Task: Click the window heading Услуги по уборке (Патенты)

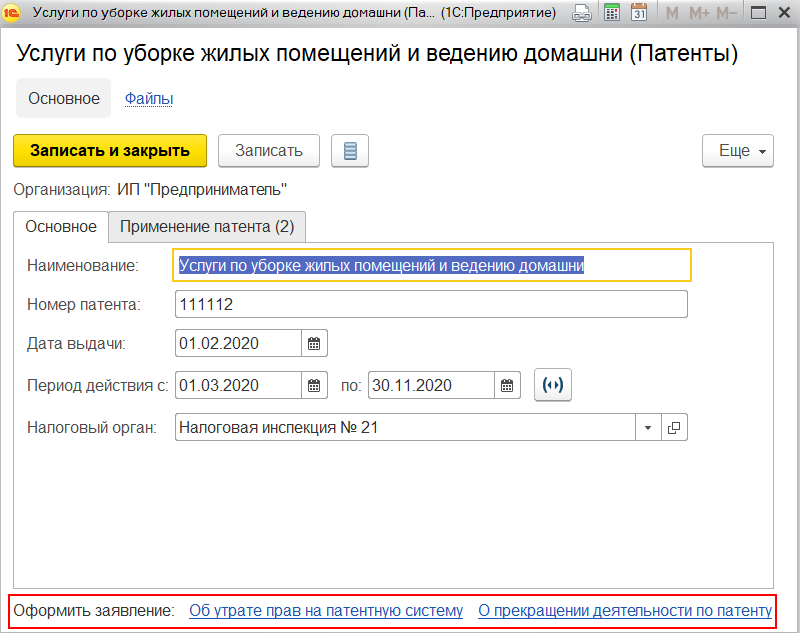Action: 377,54
